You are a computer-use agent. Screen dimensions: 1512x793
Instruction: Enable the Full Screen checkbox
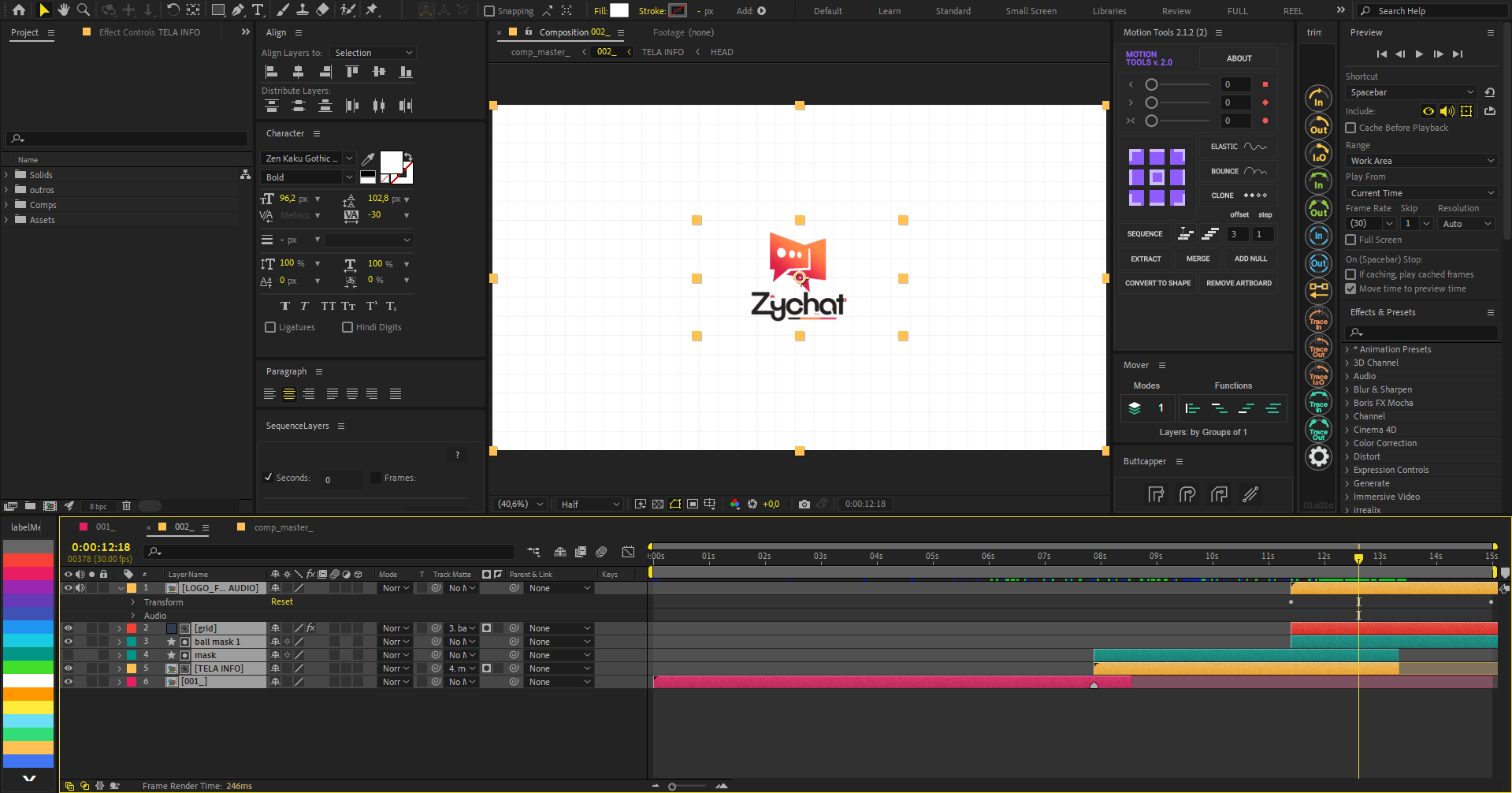(x=1350, y=240)
